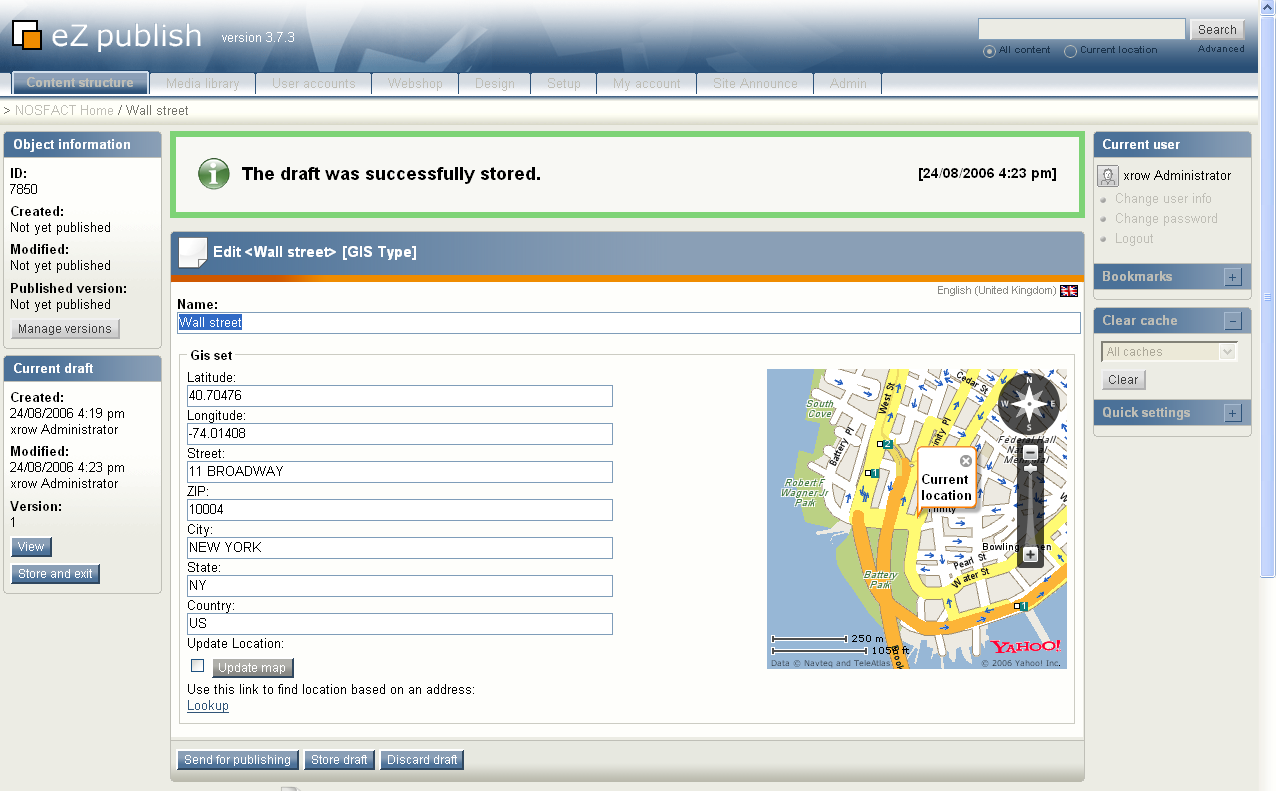Click the UK flag language icon
The height and width of the screenshot is (791, 1276).
pos(1069,291)
